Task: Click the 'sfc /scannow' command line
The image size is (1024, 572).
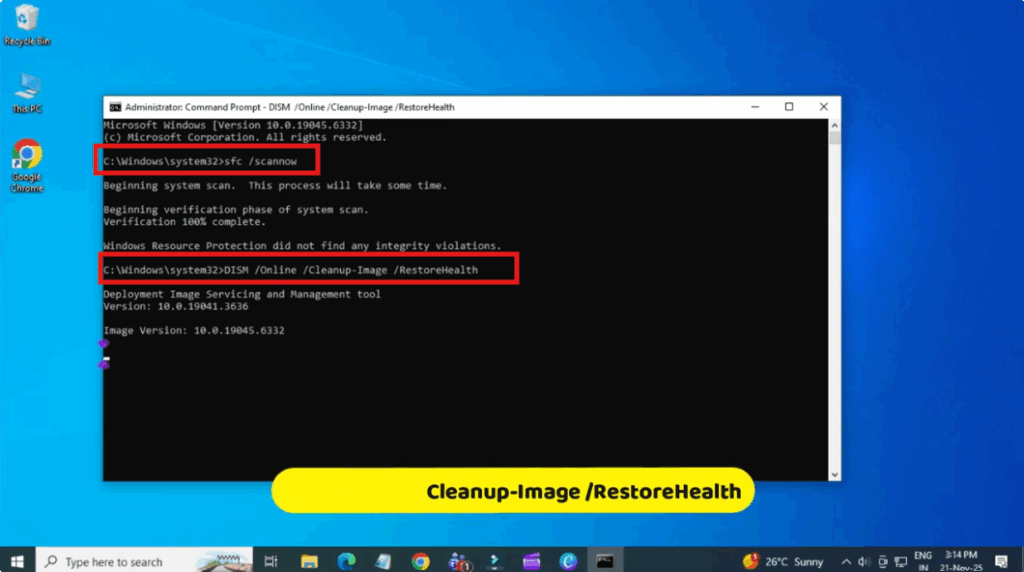Action: coord(200,161)
